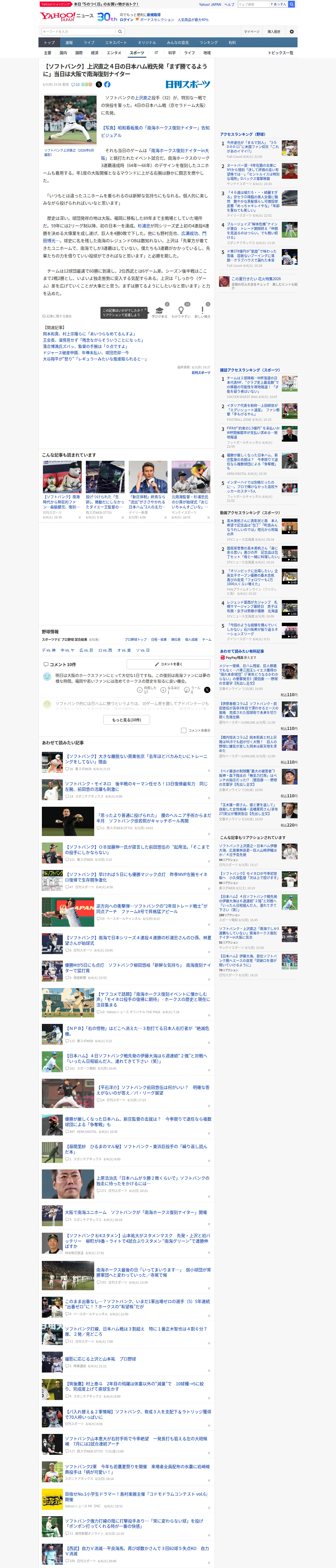Click the 日程・結果 link

[x=159, y=640]
